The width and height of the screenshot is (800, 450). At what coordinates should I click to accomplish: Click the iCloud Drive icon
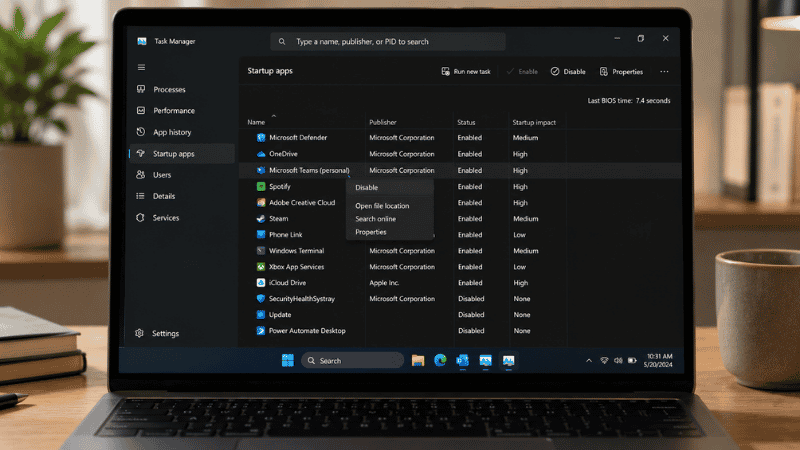[x=261, y=282]
